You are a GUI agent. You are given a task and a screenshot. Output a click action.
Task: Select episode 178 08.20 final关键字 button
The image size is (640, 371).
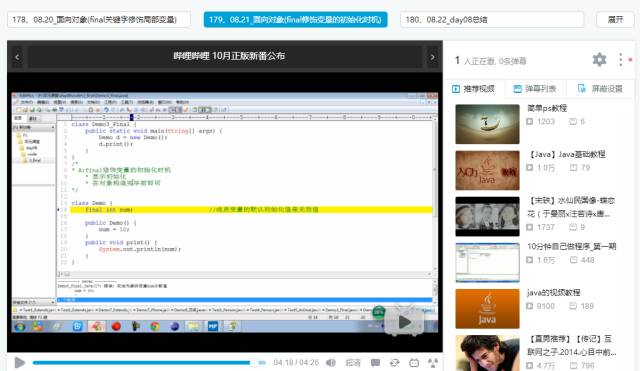point(98,20)
